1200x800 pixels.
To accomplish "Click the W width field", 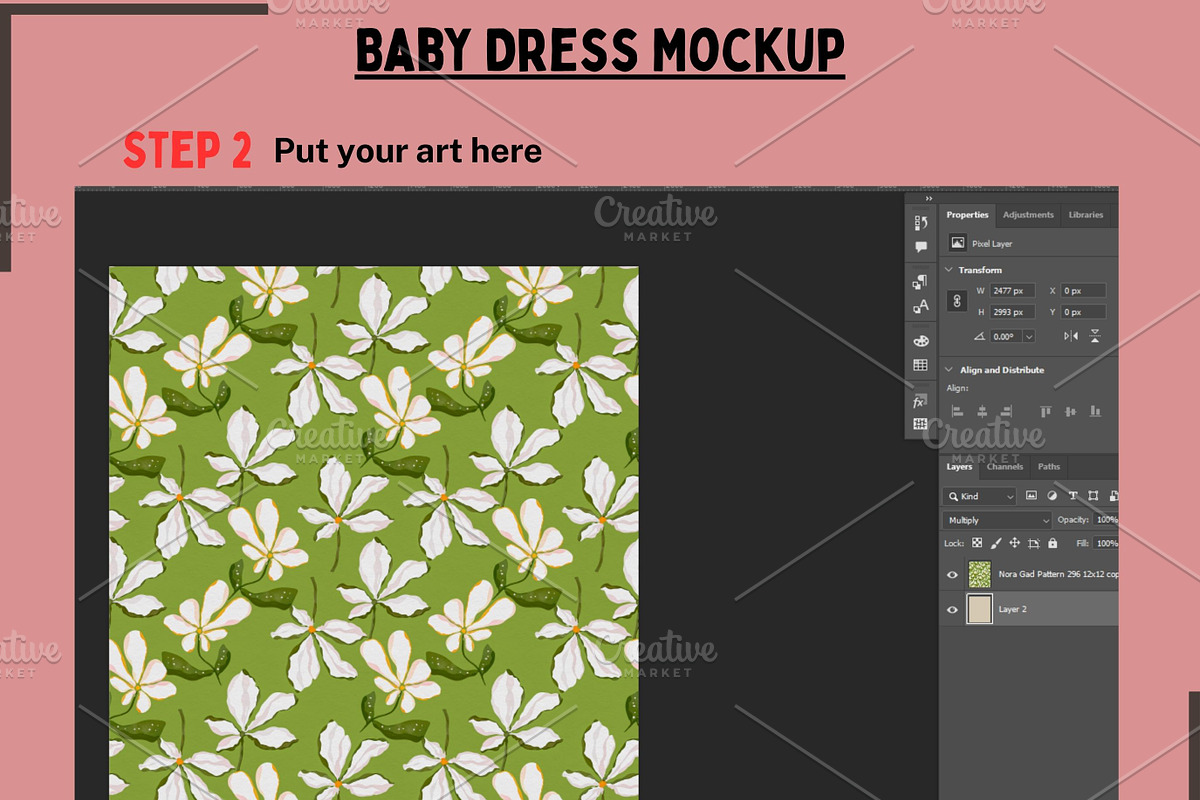I will tap(1012, 291).
